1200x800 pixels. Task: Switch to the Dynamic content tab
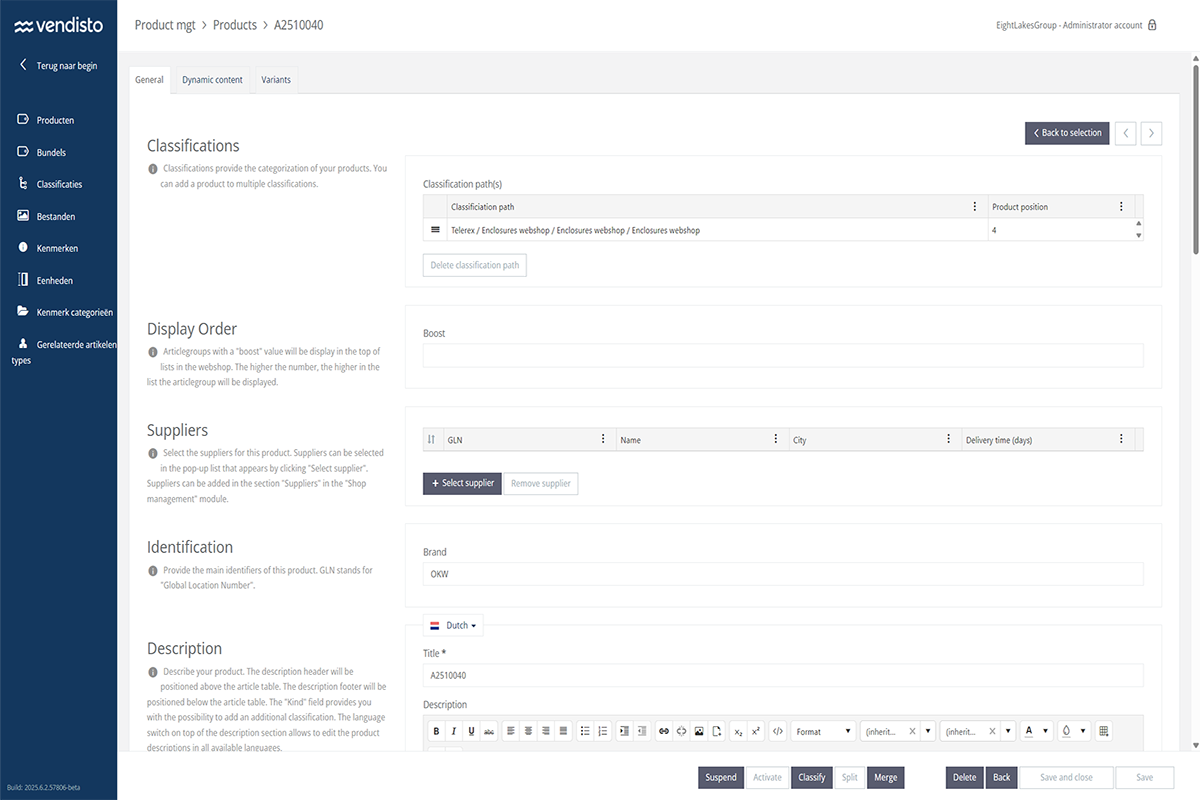pos(212,80)
